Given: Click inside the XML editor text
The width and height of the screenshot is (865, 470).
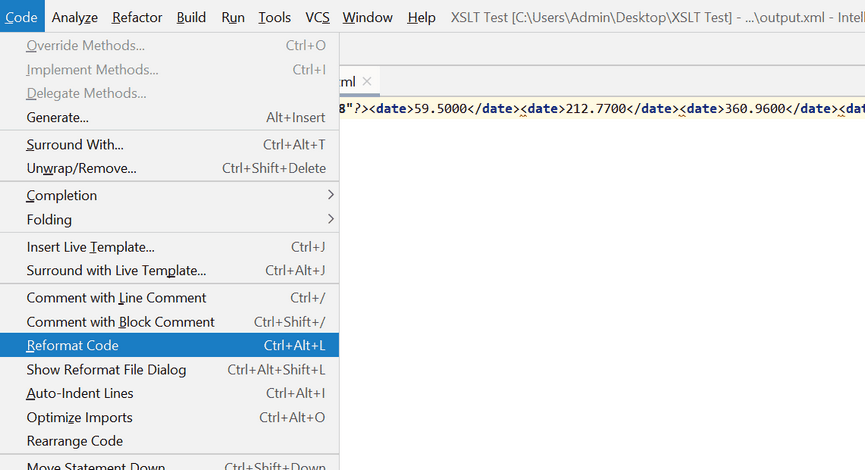Looking at the screenshot, I should click(600, 250).
